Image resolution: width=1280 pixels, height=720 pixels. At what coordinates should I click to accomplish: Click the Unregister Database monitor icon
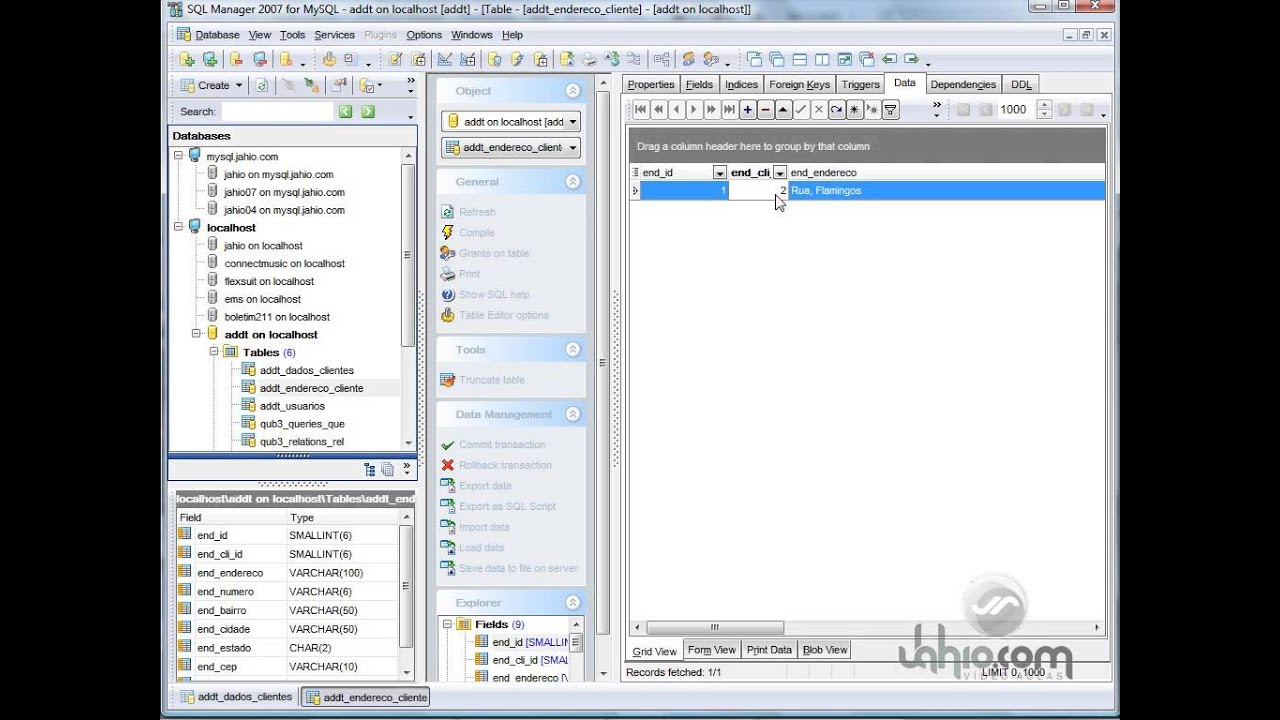point(260,60)
